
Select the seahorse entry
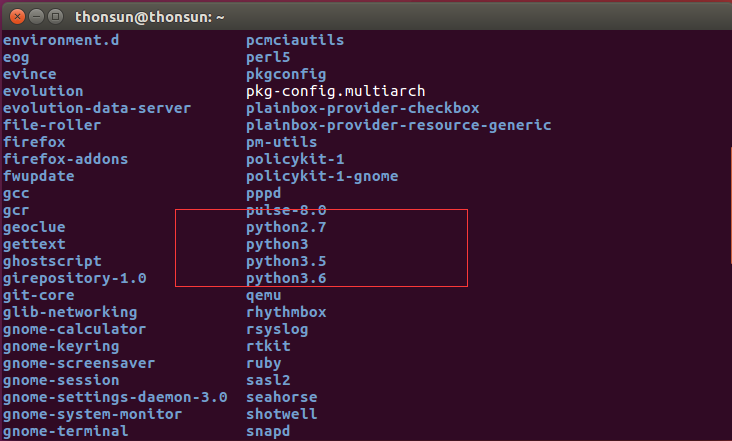[282, 398]
